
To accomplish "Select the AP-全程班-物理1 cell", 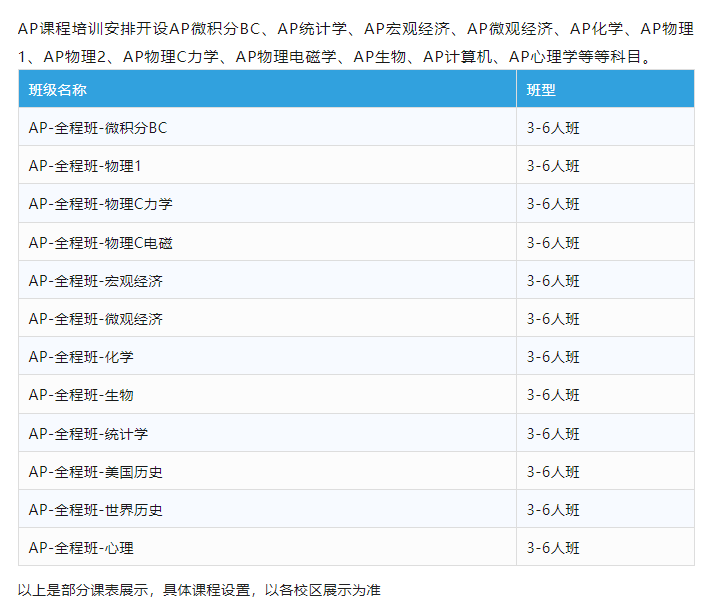I will [268, 165].
